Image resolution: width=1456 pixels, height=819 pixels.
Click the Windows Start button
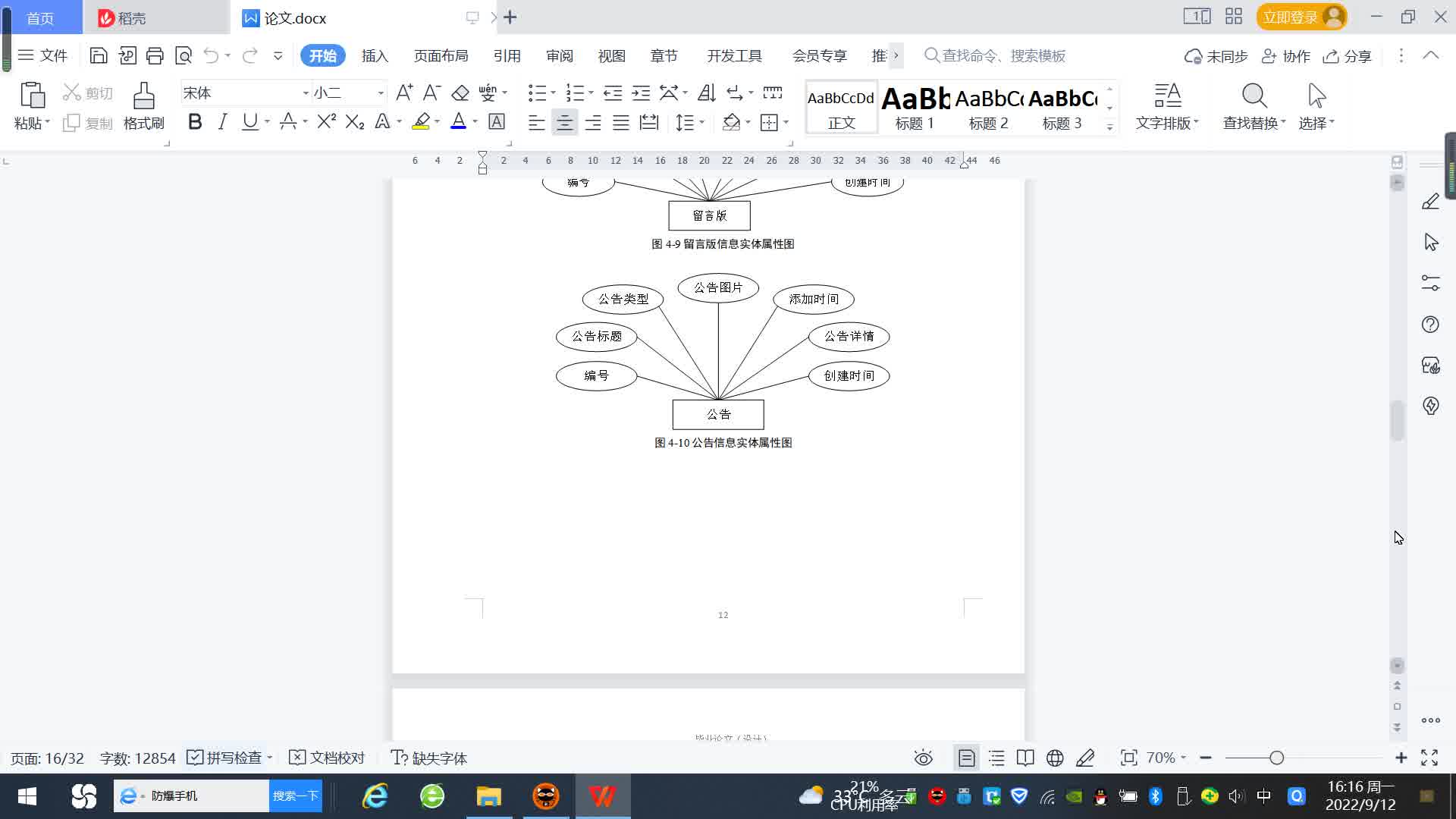[27, 795]
